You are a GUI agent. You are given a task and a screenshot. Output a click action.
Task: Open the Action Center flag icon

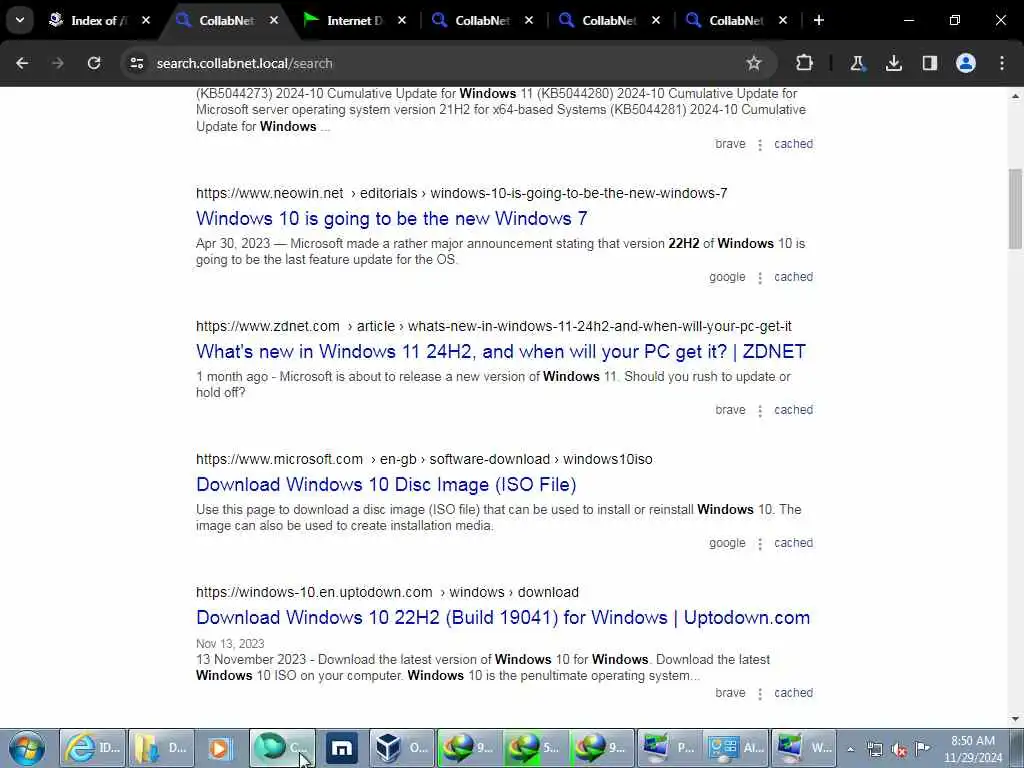click(922, 748)
